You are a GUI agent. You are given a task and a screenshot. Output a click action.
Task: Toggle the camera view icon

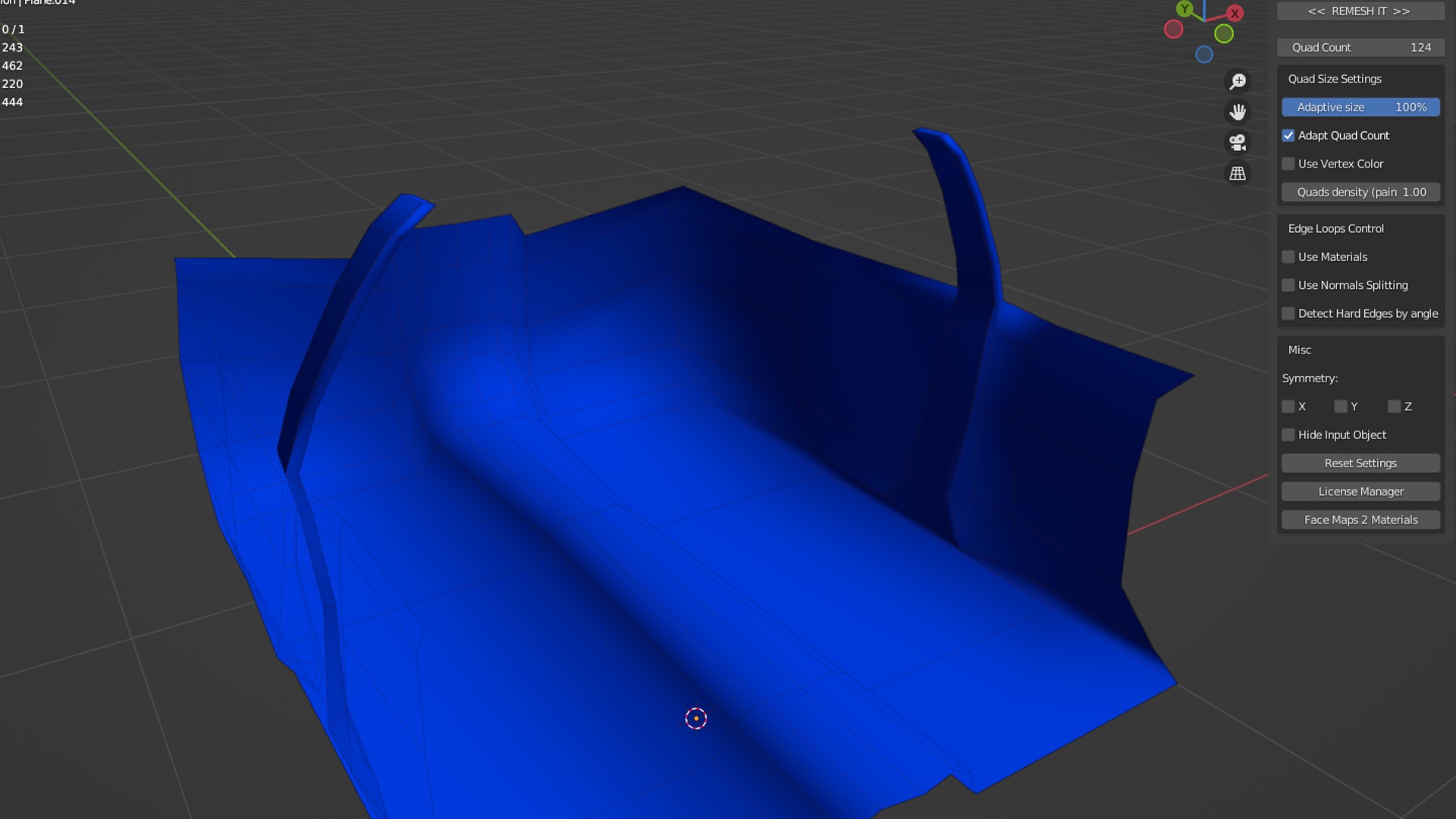point(1238,143)
